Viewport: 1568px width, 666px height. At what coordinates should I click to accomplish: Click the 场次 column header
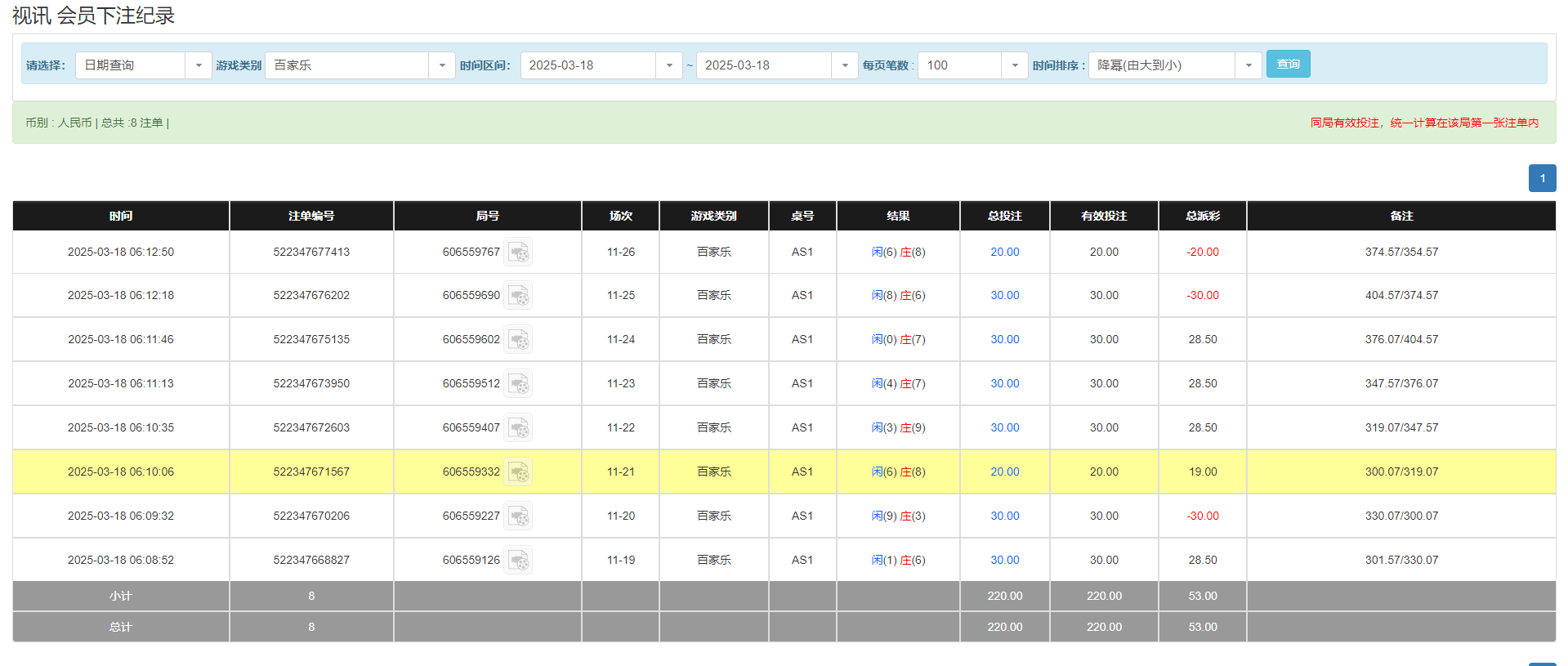tap(621, 216)
